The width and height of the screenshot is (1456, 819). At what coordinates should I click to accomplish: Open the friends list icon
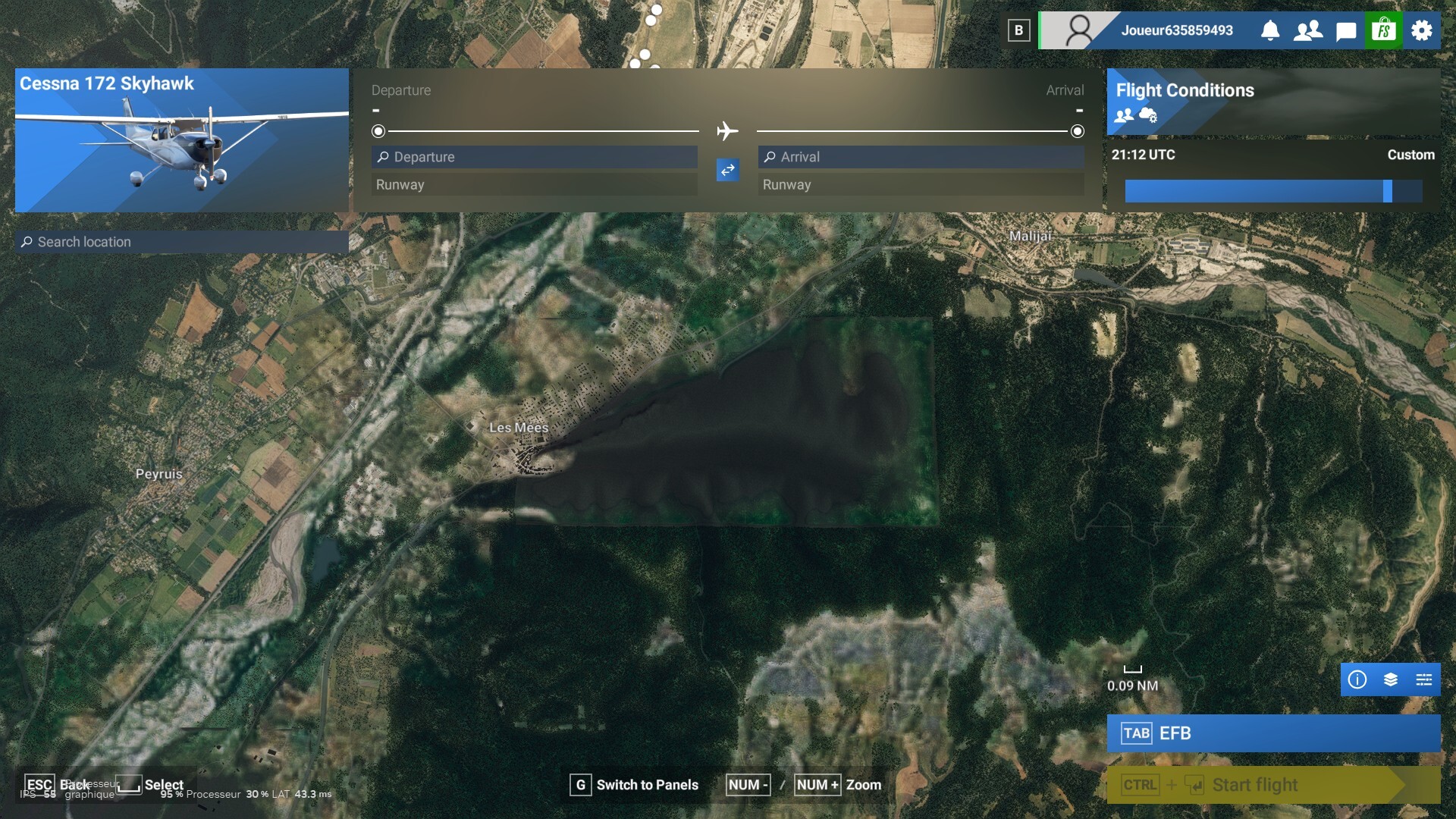coord(1308,30)
